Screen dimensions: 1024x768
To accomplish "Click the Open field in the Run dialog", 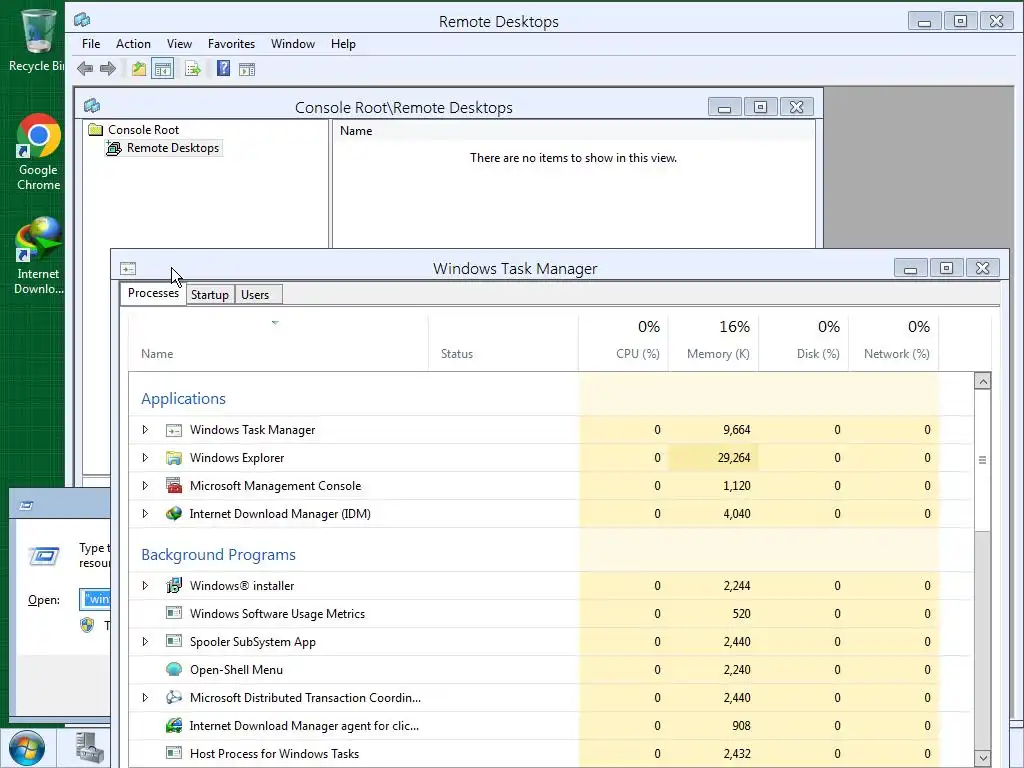I will (x=95, y=599).
